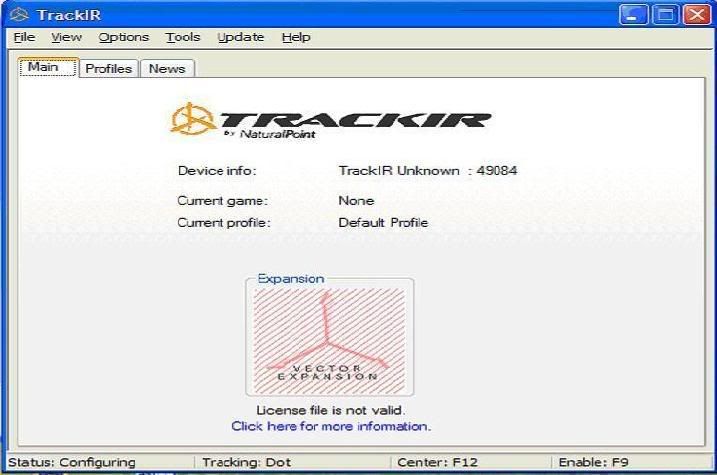Close the TrackIR window
Viewport: 717px width, 475px height.
[x=697, y=15]
